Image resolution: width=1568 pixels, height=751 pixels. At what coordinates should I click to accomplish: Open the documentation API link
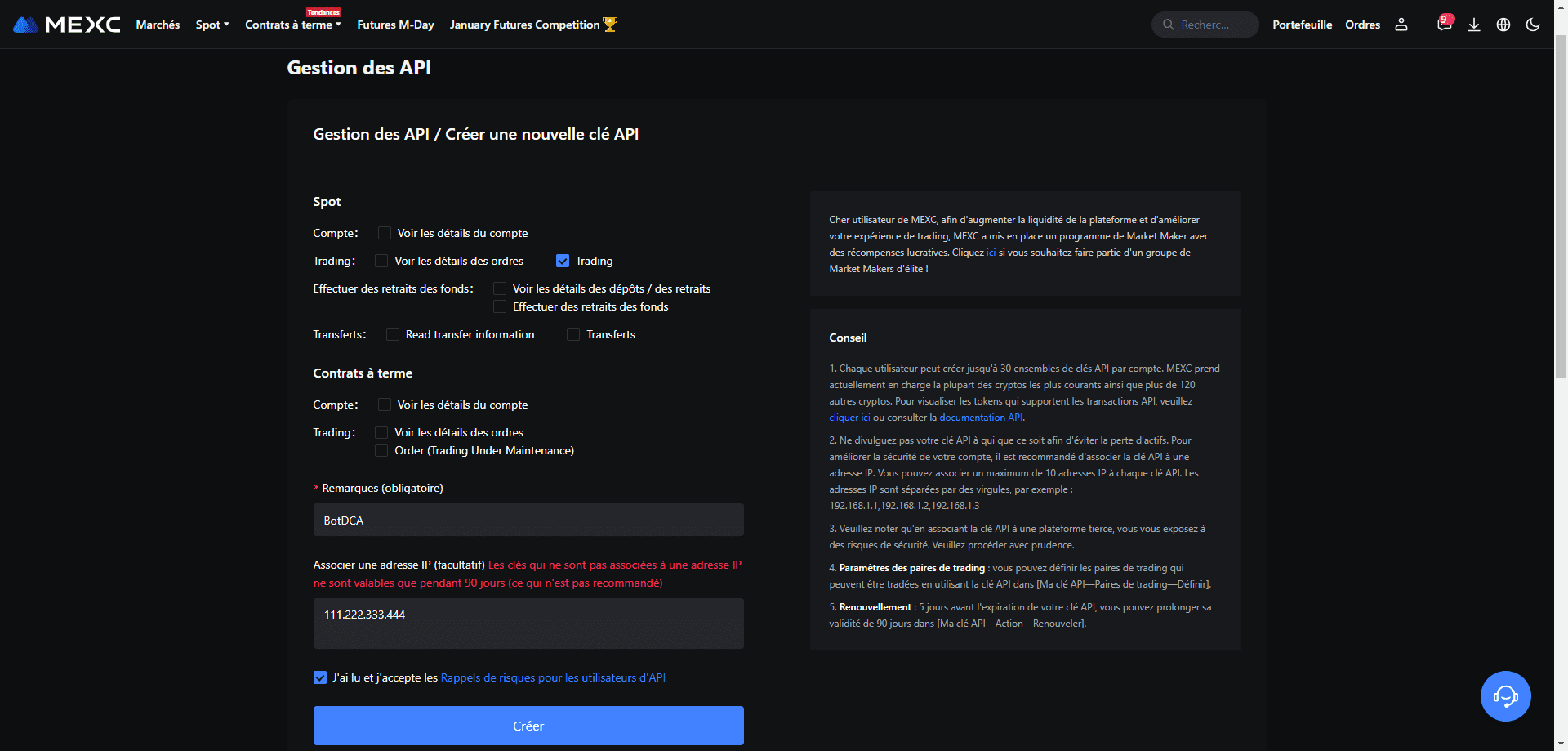[x=980, y=418]
